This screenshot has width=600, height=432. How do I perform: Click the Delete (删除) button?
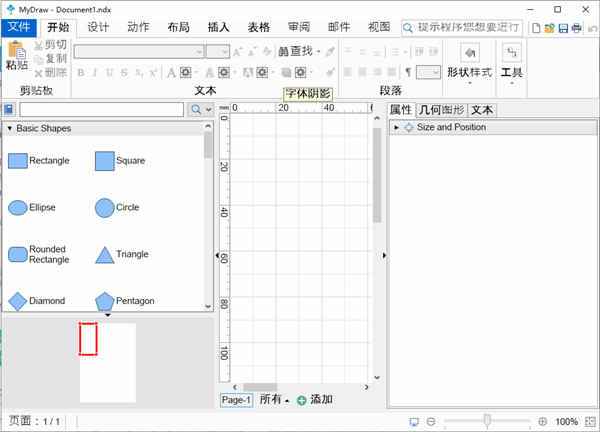point(51,72)
